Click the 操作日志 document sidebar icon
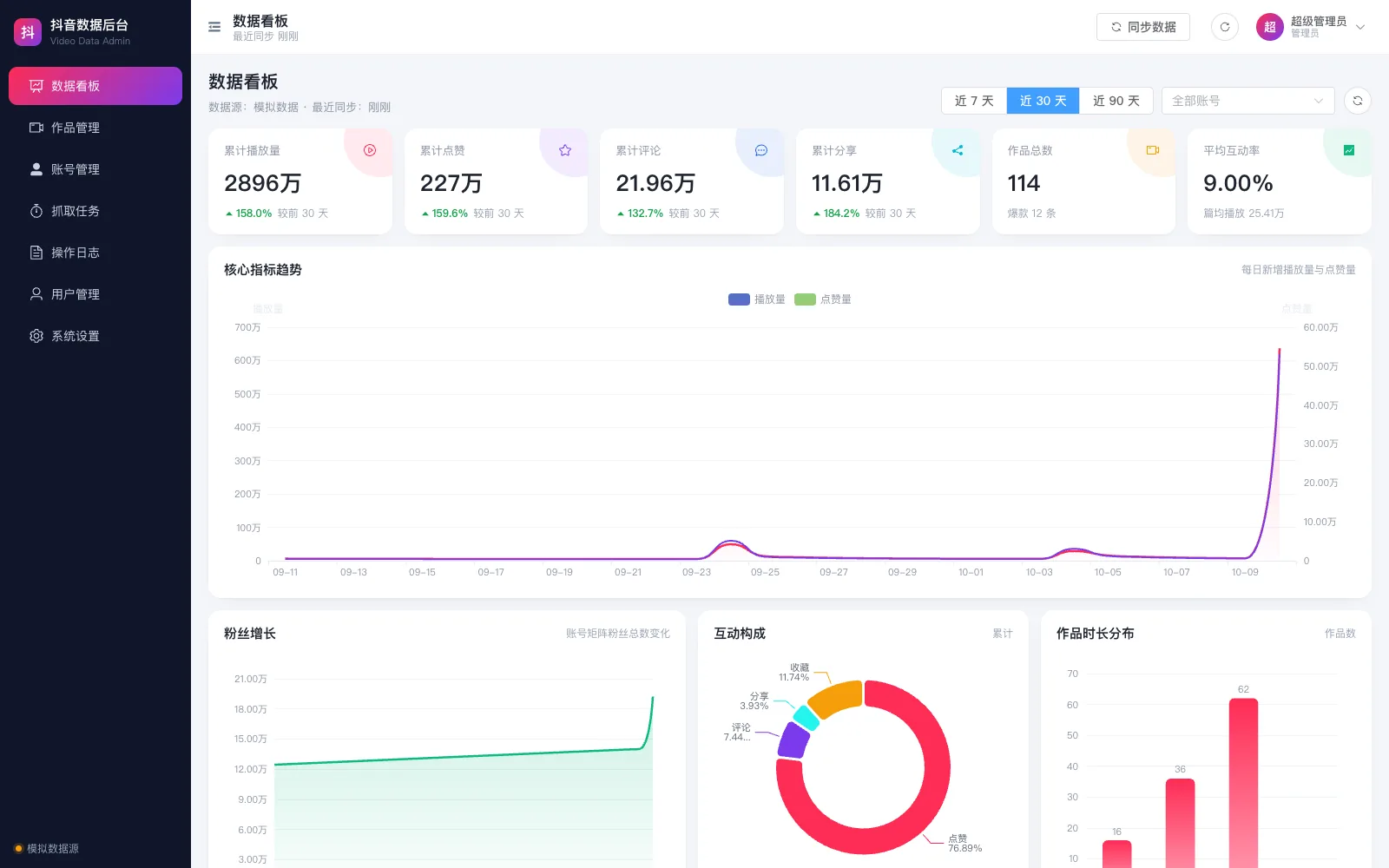 point(36,253)
